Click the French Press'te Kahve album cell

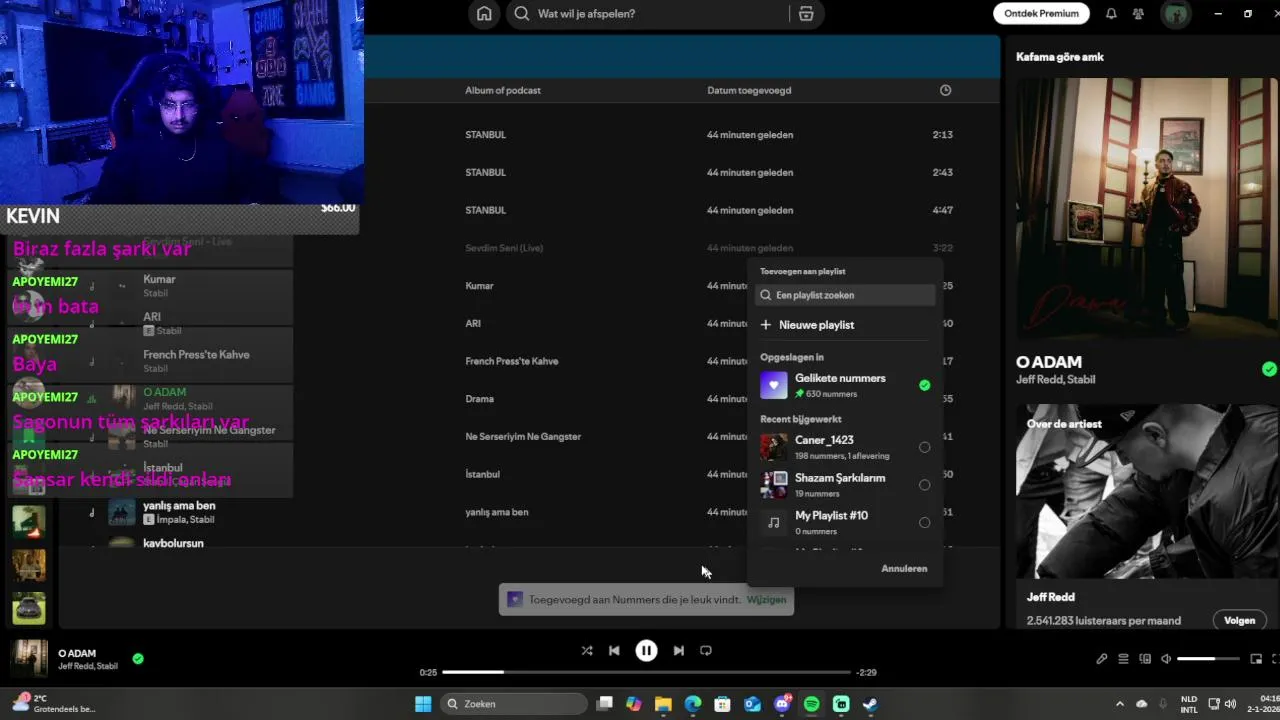512,361
